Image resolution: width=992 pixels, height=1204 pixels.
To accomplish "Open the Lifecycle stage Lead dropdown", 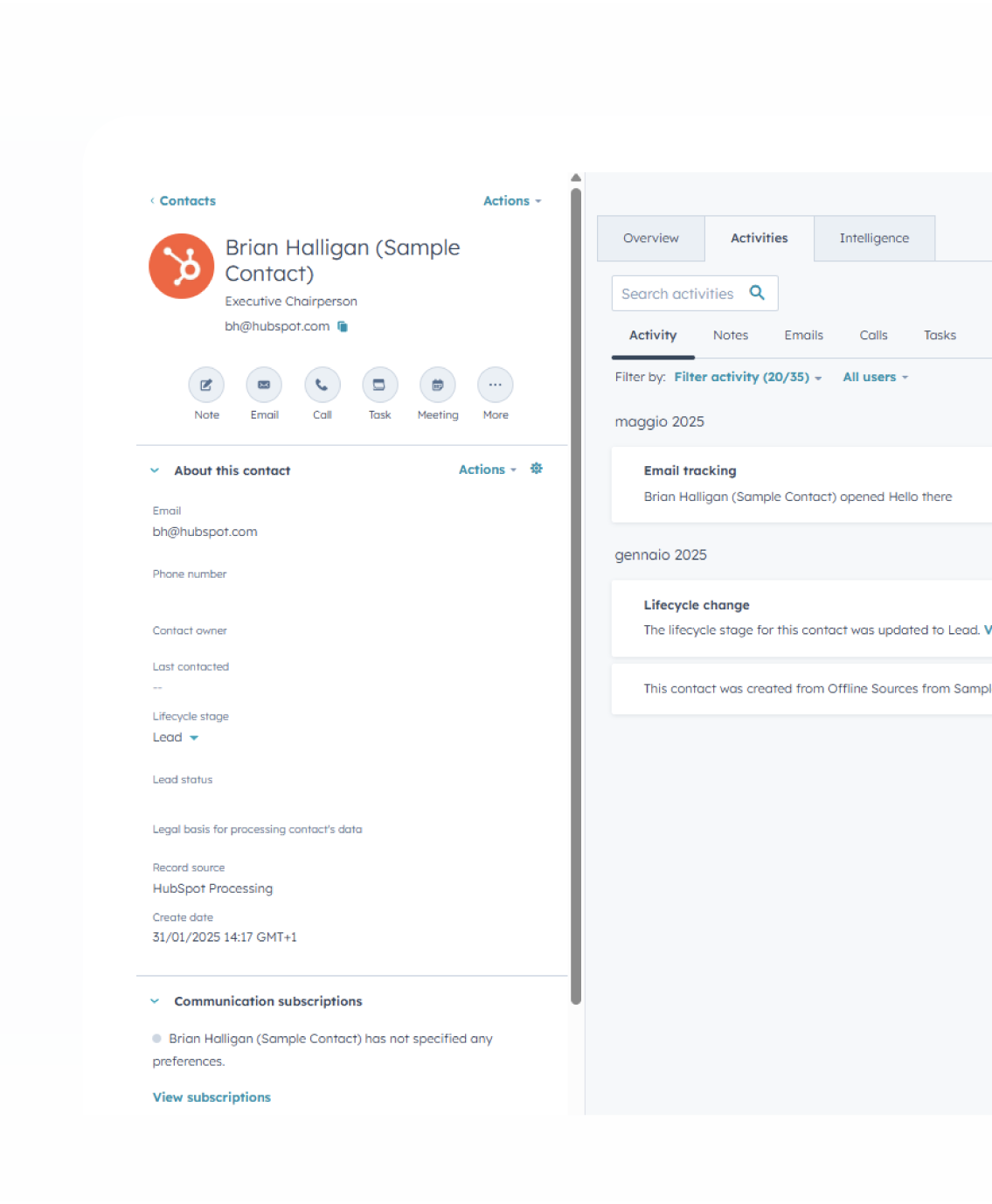I will [176, 737].
